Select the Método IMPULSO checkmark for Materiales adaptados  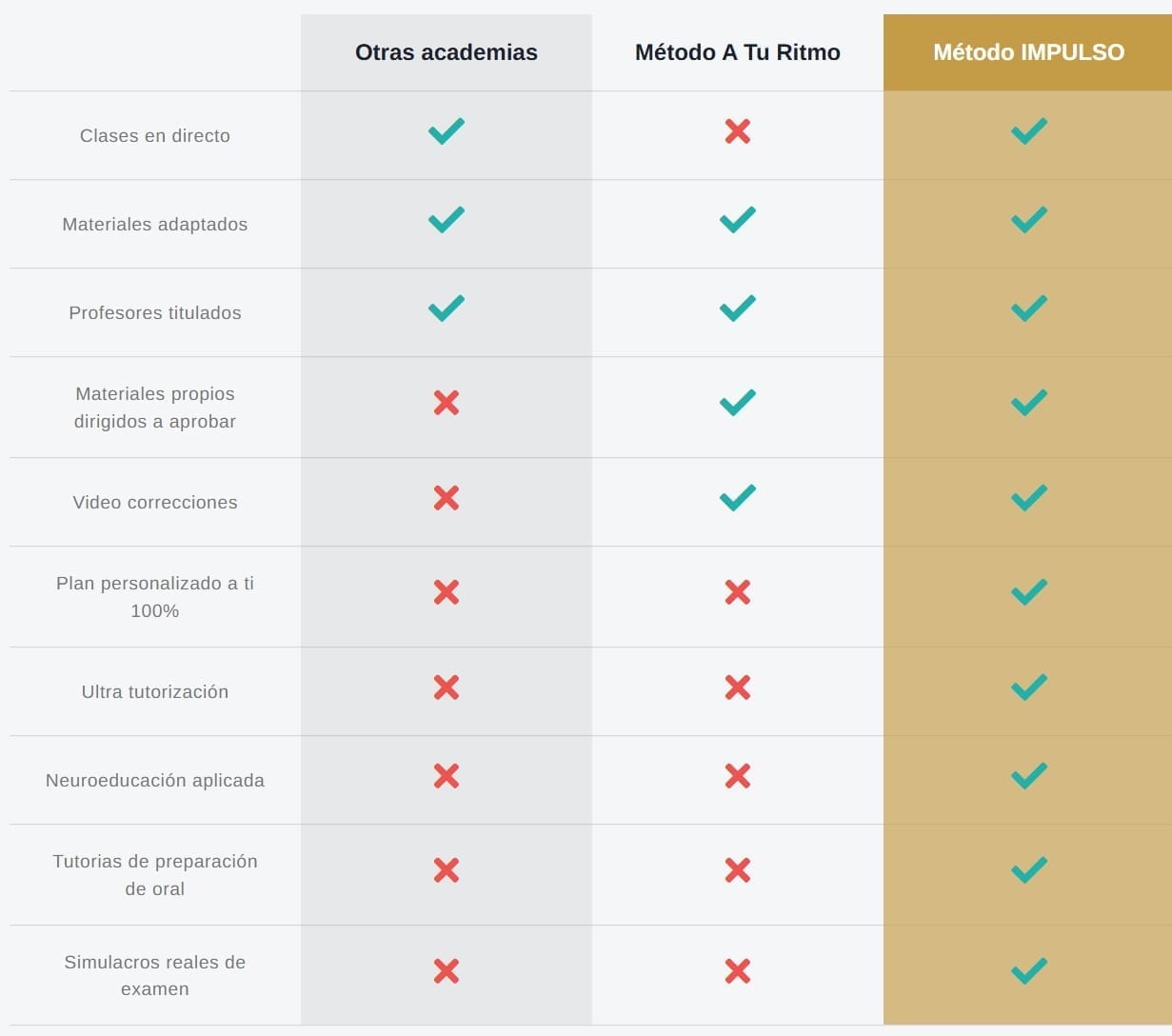[x=1028, y=220]
